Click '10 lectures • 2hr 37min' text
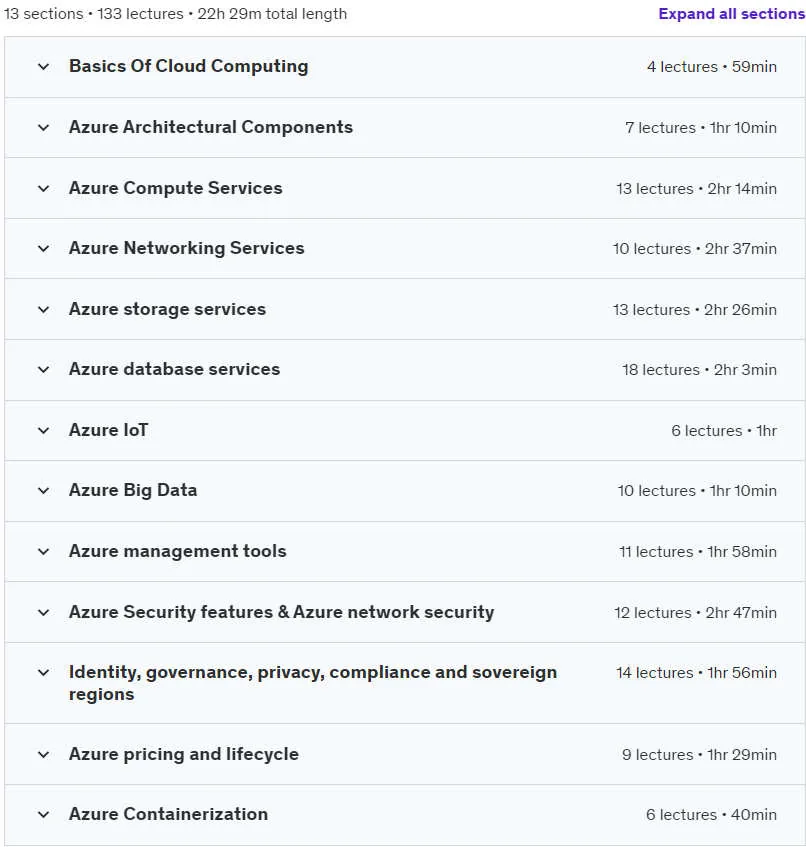The width and height of the screenshot is (806, 847). (695, 249)
